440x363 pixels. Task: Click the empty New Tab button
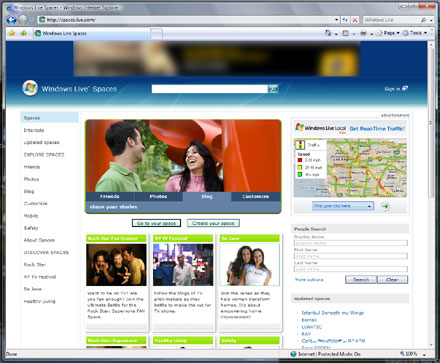tap(156, 33)
